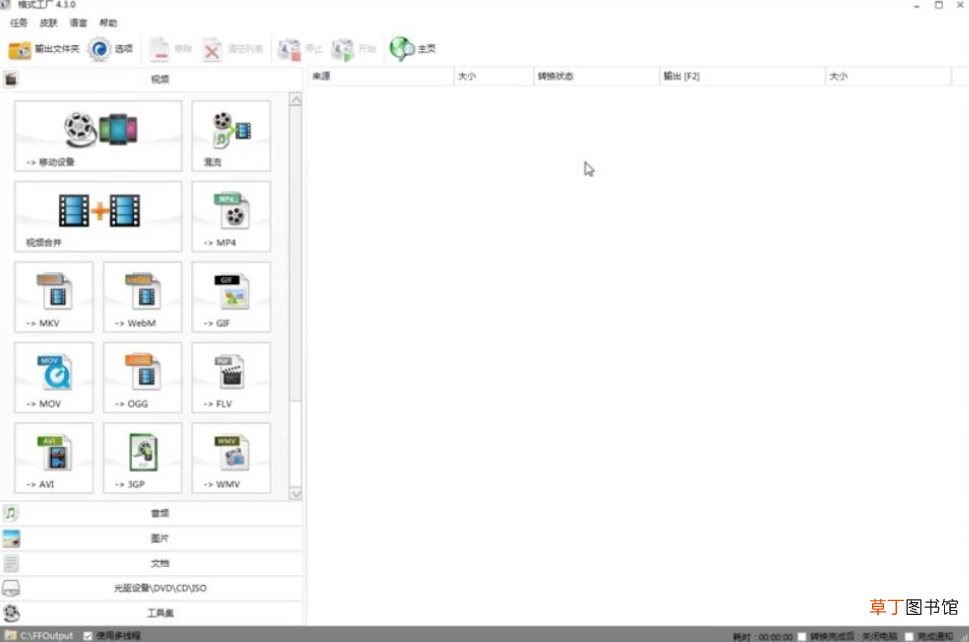
Task: Click the C:\FFOutput path in status bar
Action: point(46,636)
